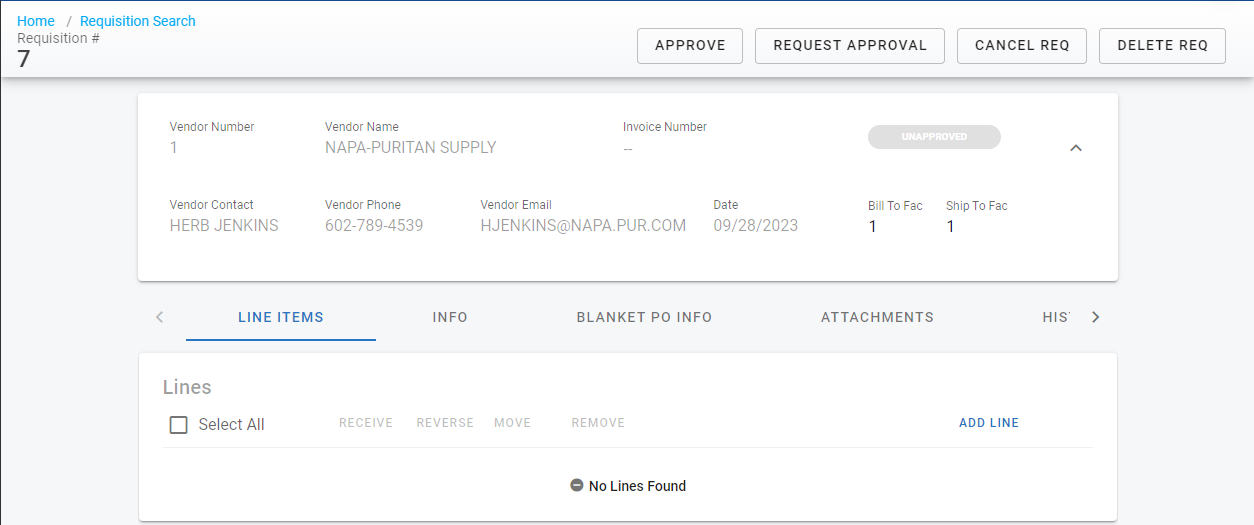The height and width of the screenshot is (525, 1254).
Task: Click the Unapproved status badge
Action: [x=934, y=137]
